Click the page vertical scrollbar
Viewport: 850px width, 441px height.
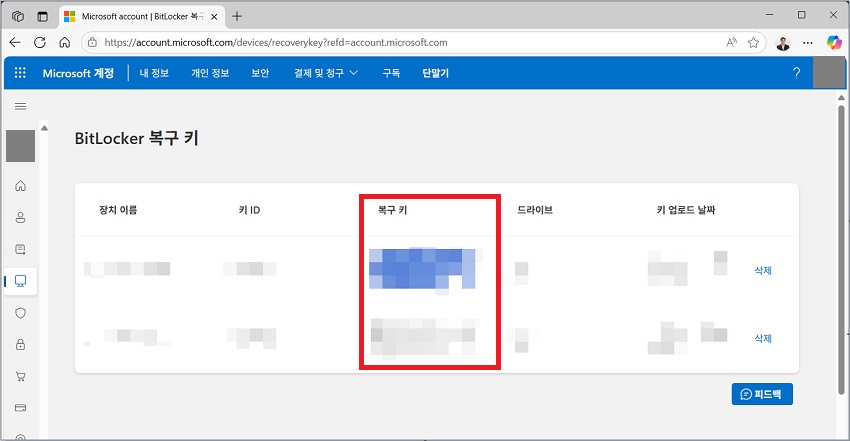coord(841,249)
